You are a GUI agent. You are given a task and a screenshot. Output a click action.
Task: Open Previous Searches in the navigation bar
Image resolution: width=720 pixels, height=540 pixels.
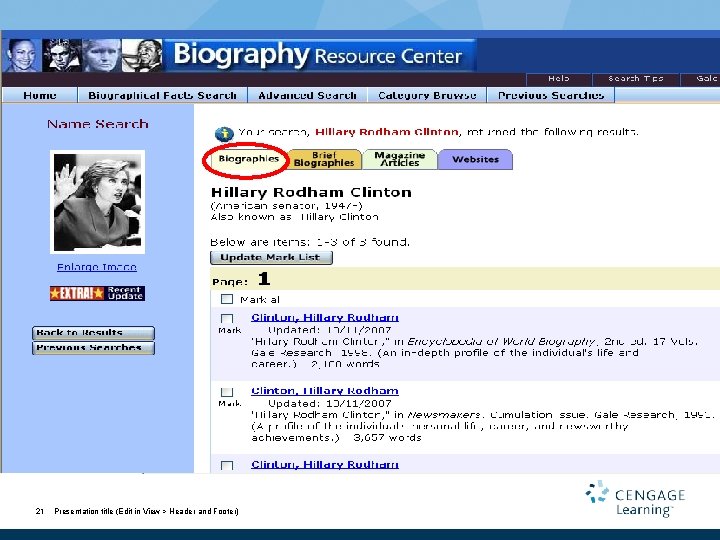tap(551, 95)
